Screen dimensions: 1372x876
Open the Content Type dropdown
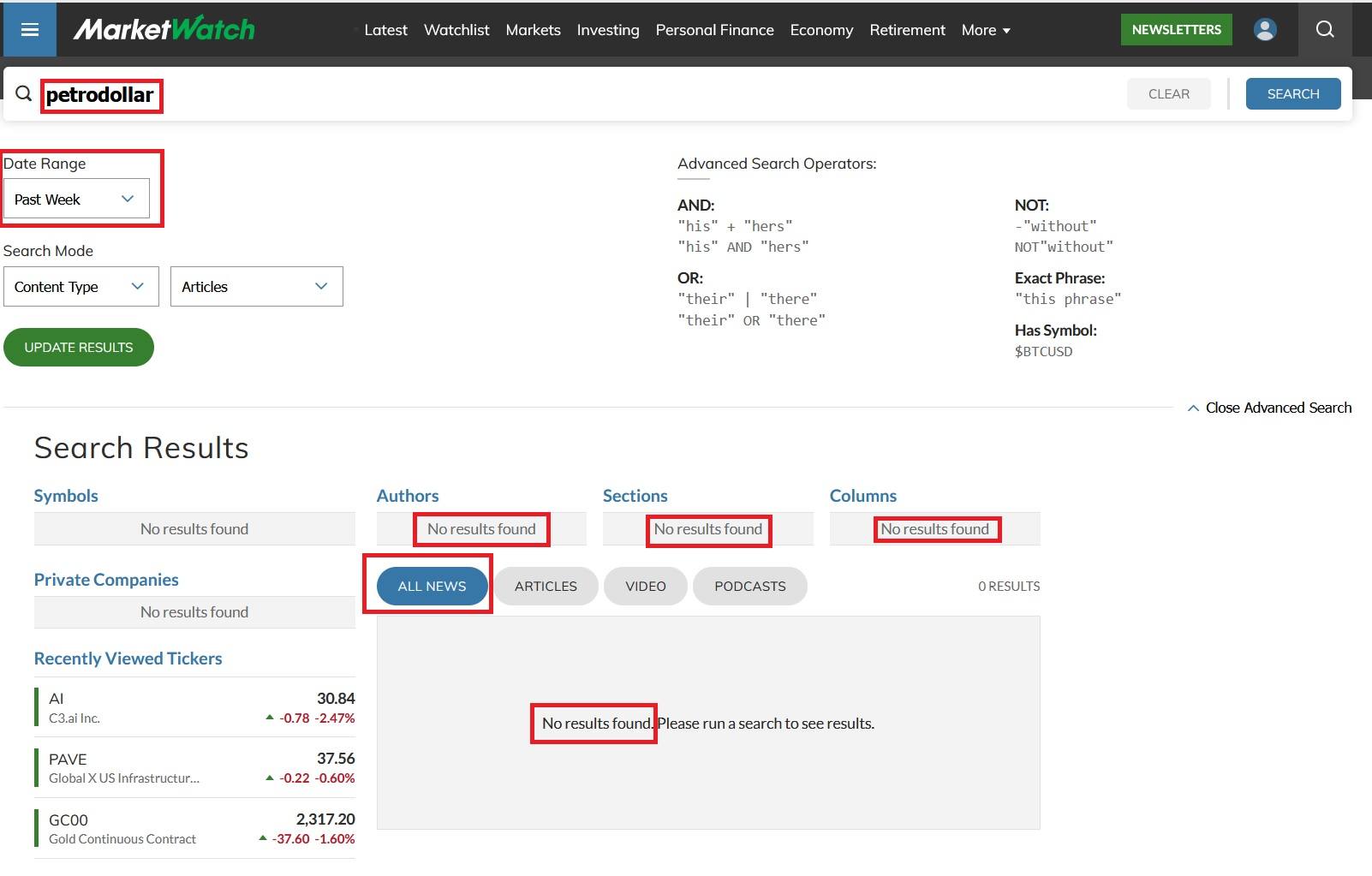(x=81, y=287)
